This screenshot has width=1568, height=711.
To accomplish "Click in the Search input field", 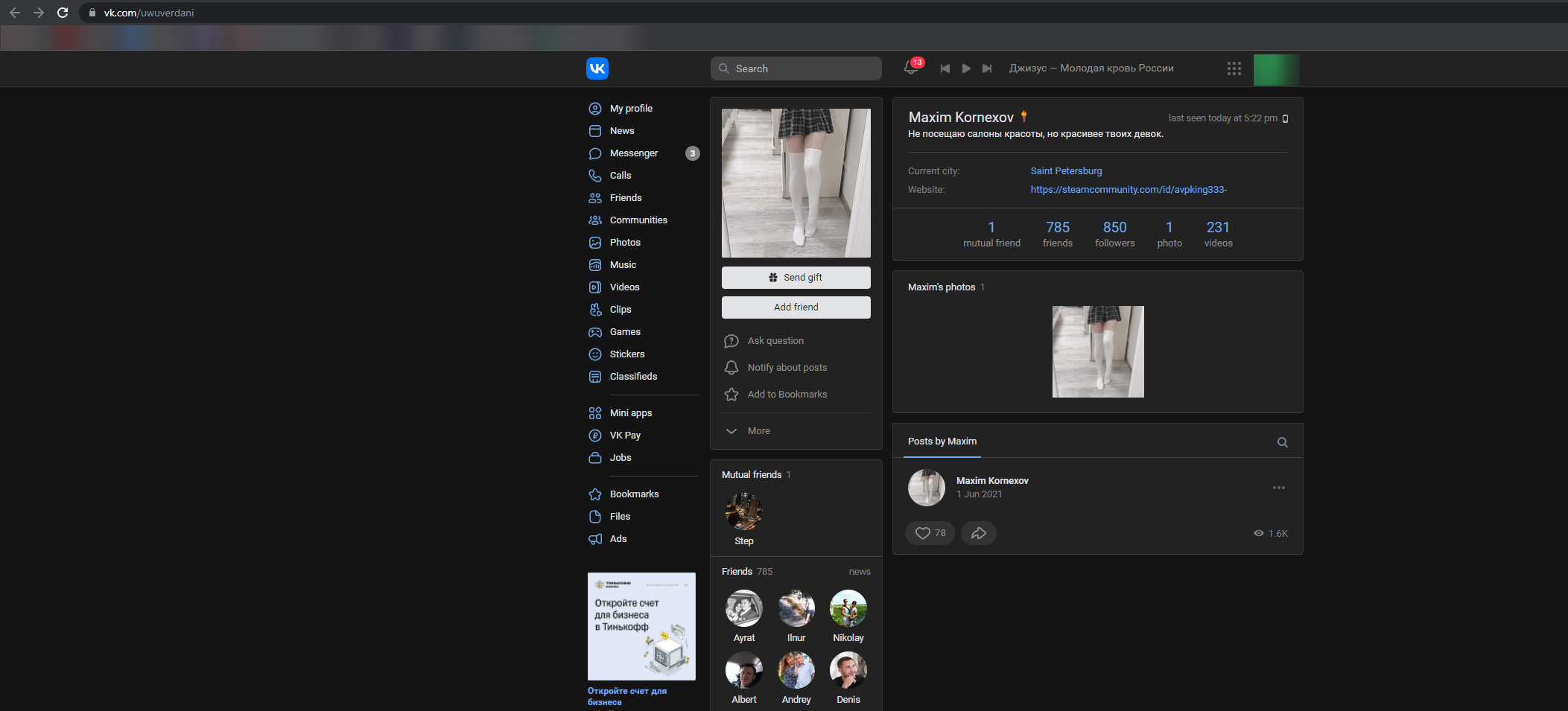I will click(x=804, y=68).
